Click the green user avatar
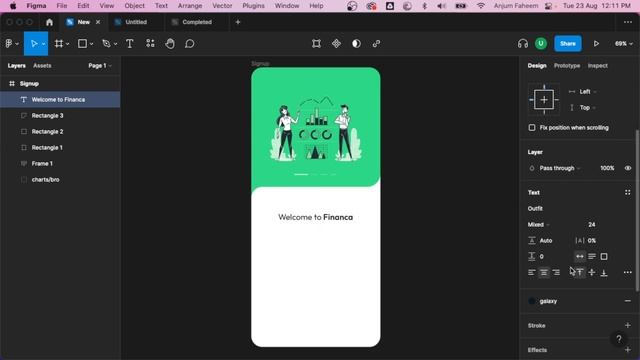 pos(541,44)
